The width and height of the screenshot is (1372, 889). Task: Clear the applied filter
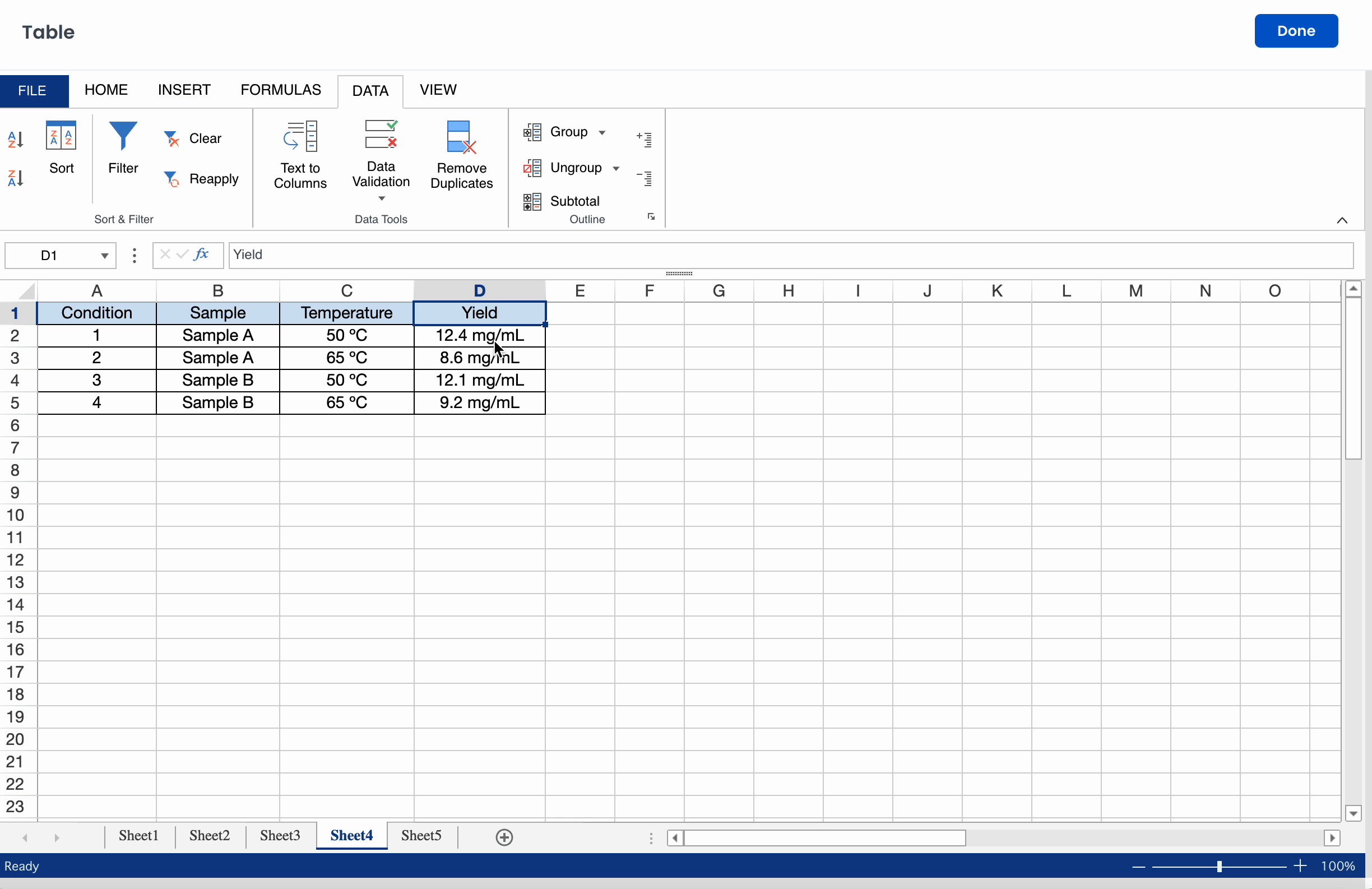[x=193, y=138]
